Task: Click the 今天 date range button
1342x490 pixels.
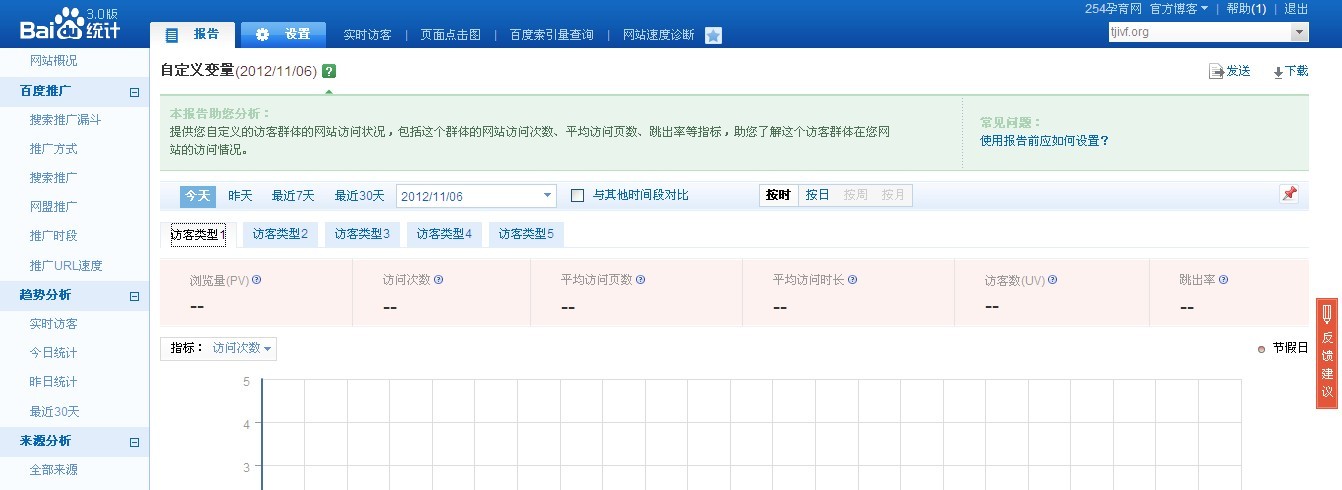Action: (x=197, y=195)
